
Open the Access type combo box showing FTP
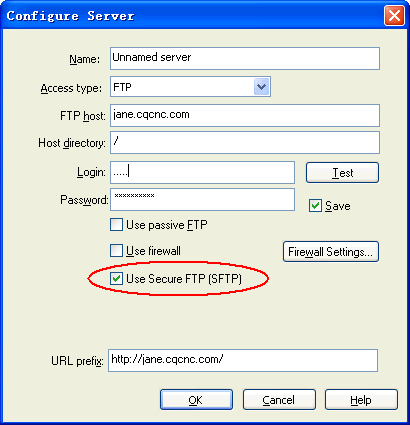point(190,87)
